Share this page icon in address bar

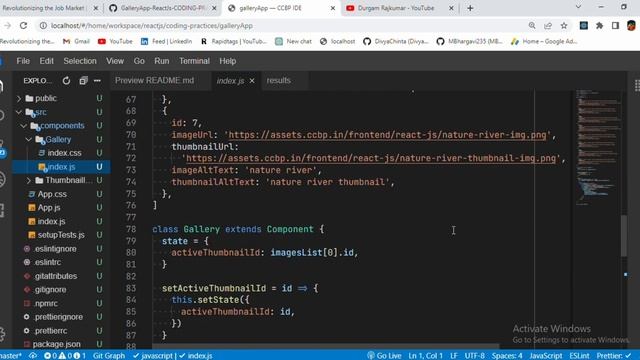[x=548, y=26]
